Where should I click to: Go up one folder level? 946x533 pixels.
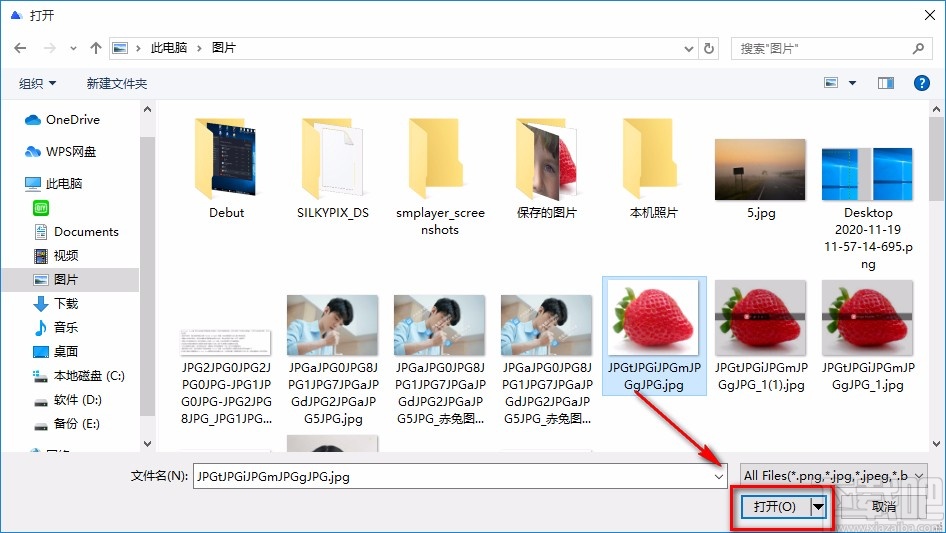pyautogui.click(x=95, y=48)
